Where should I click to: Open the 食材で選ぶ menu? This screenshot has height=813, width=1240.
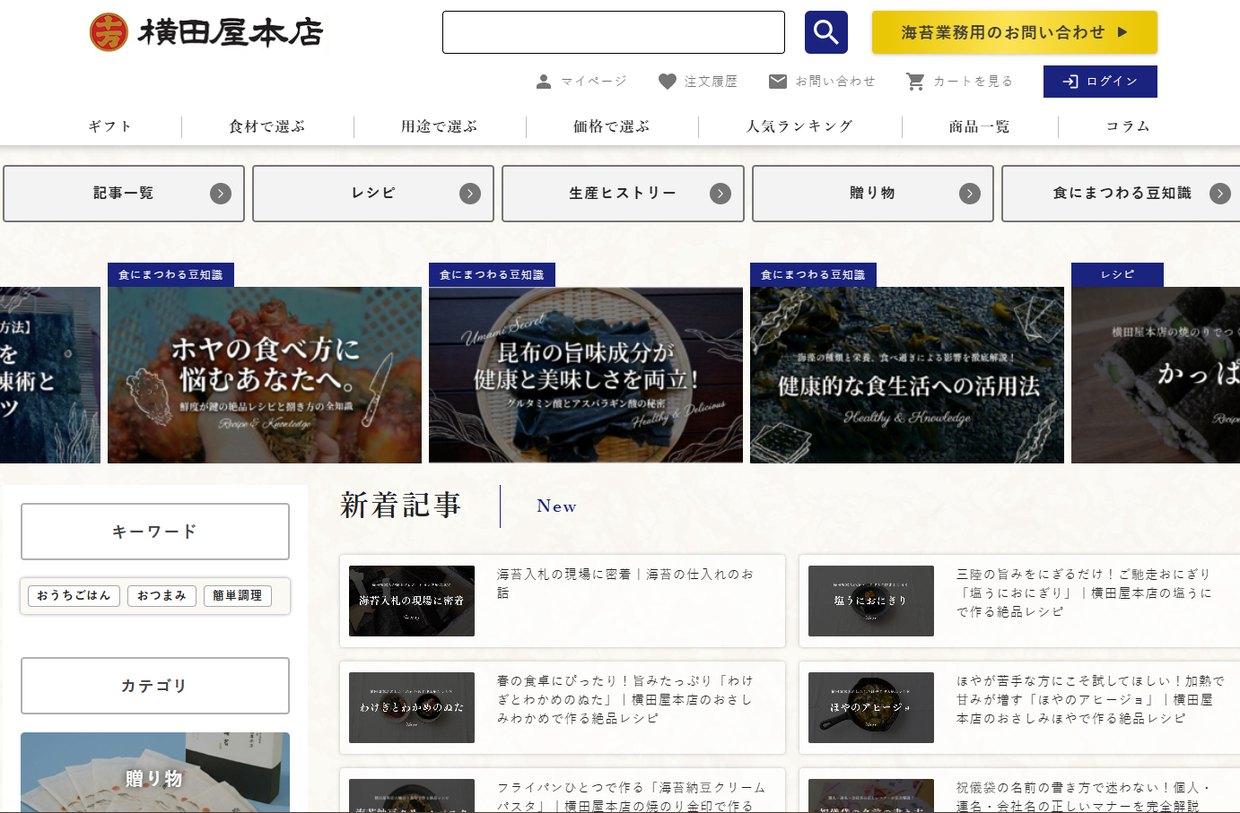pos(267,126)
